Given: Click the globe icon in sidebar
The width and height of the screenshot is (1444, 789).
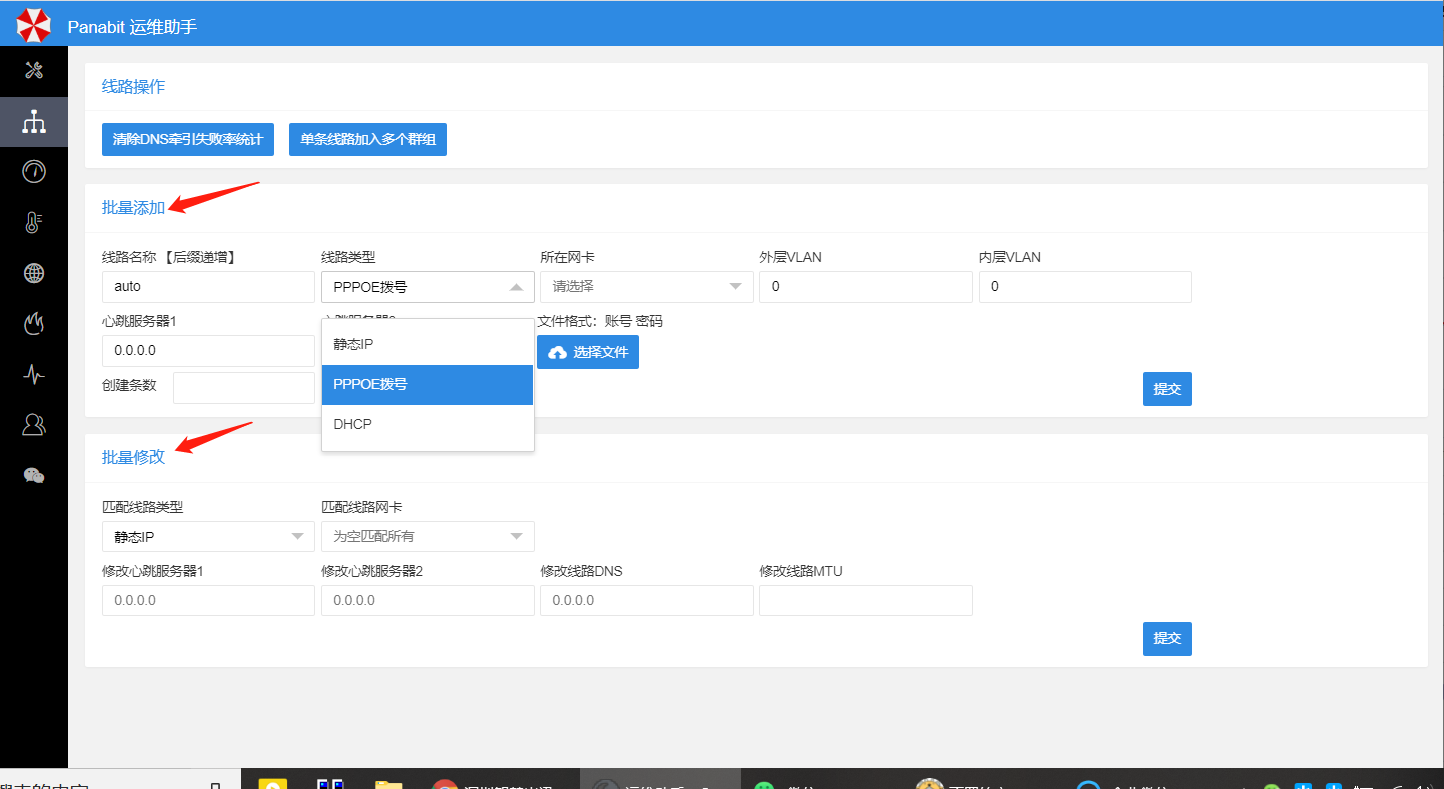Looking at the screenshot, I should click(34, 273).
